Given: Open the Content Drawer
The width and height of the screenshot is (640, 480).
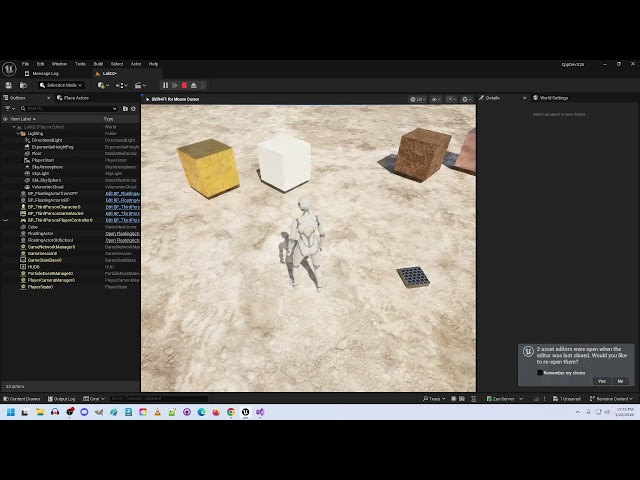Looking at the screenshot, I should [22, 399].
